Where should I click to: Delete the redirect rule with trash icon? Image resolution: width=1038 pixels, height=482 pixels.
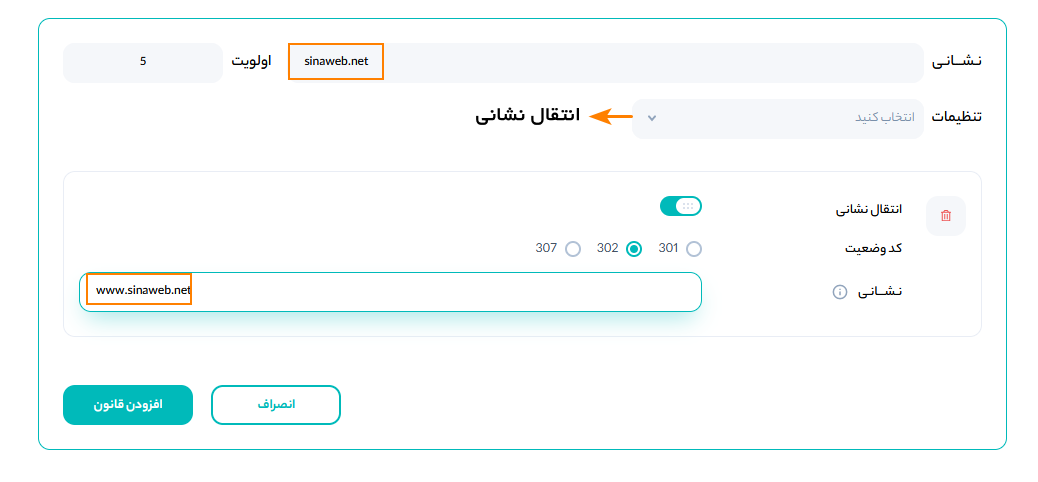click(946, 215)
